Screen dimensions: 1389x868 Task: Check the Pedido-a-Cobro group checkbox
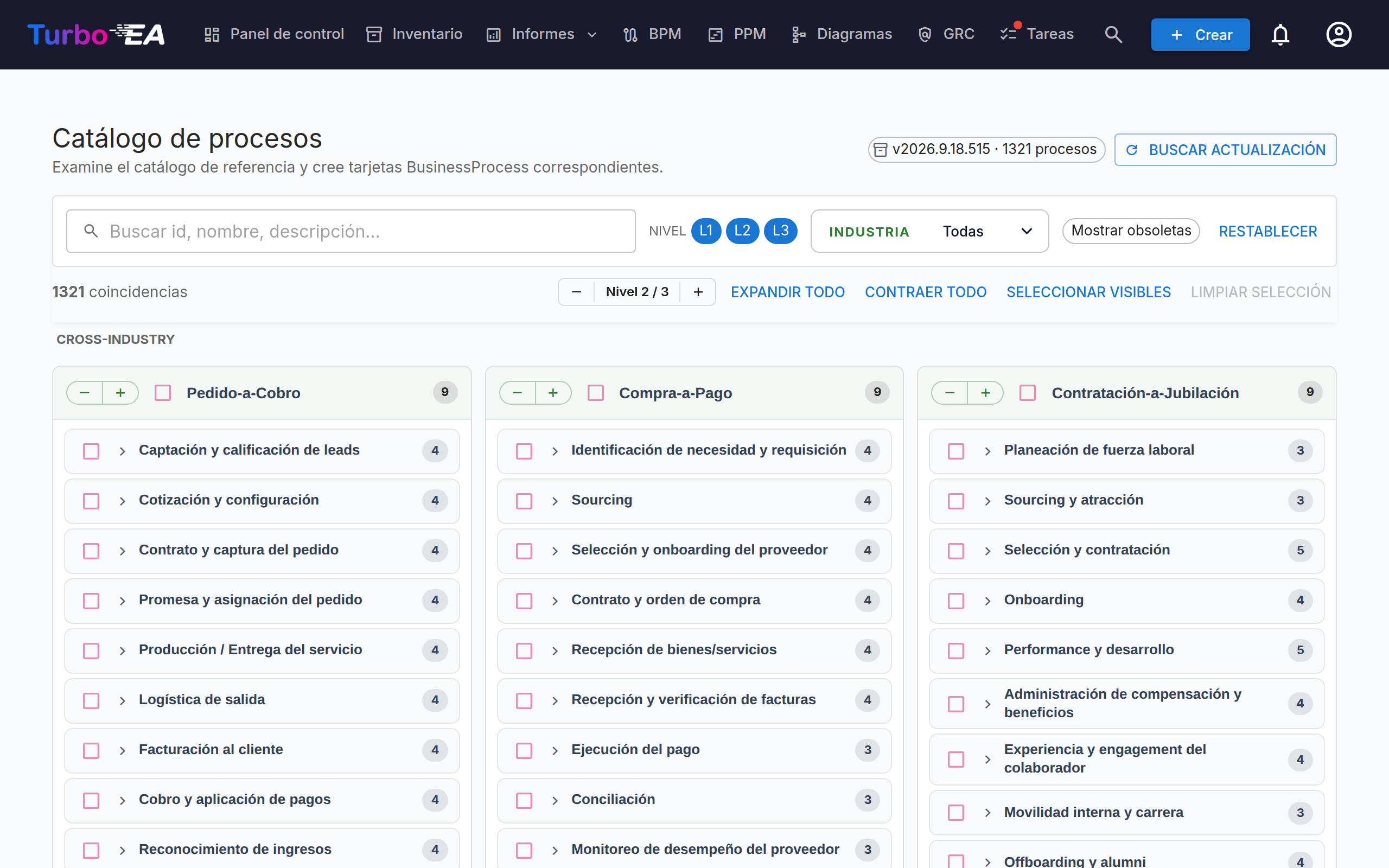coord(163,393)
